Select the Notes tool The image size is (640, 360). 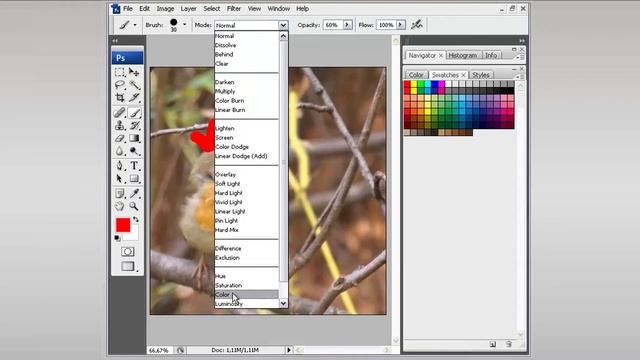pyautogui.click(x=120, y=193)
